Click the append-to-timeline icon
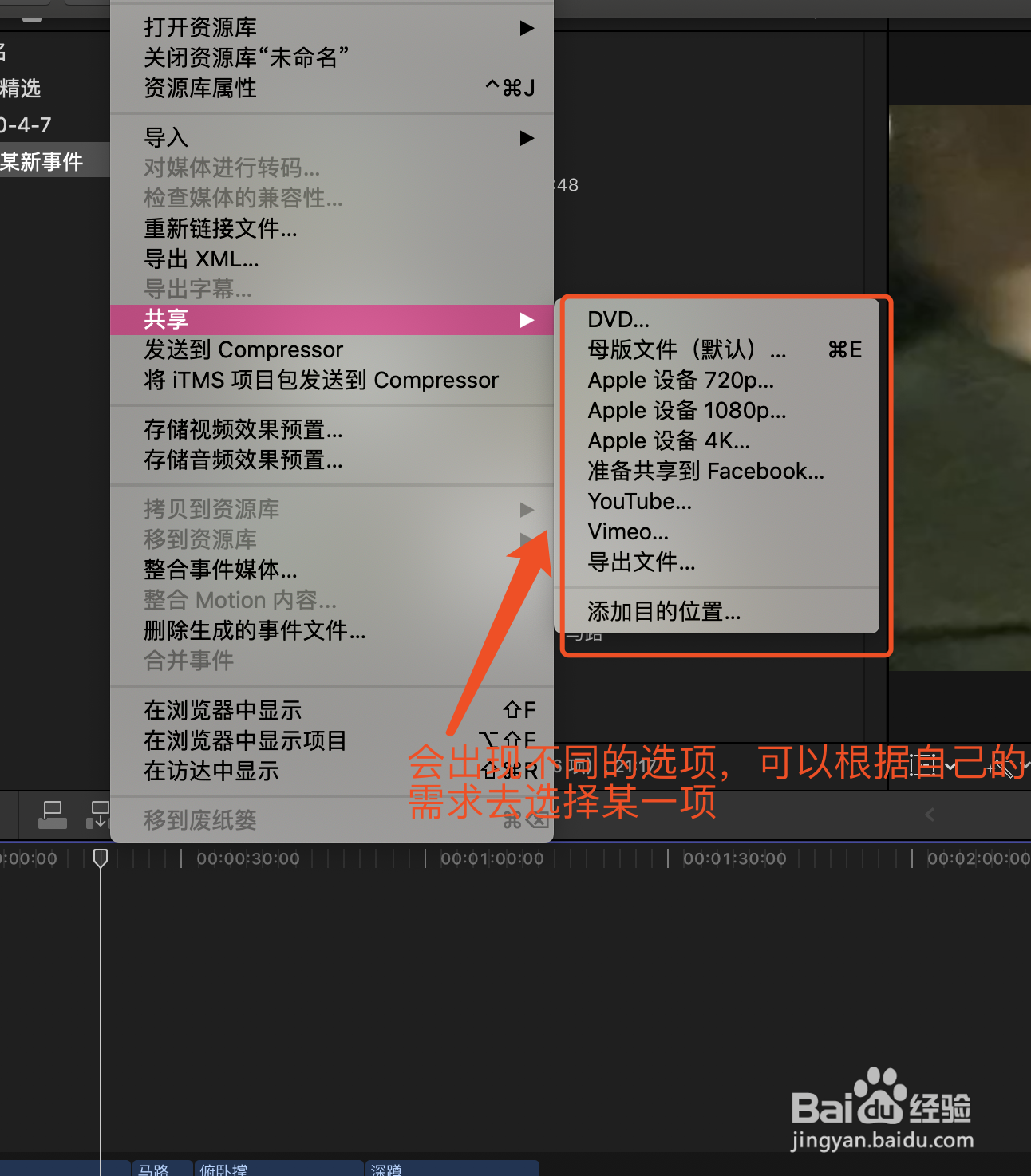Image resolution: width=1031 pixels, height=1176 pixels. pyautogui.click(x=100, y=815)
